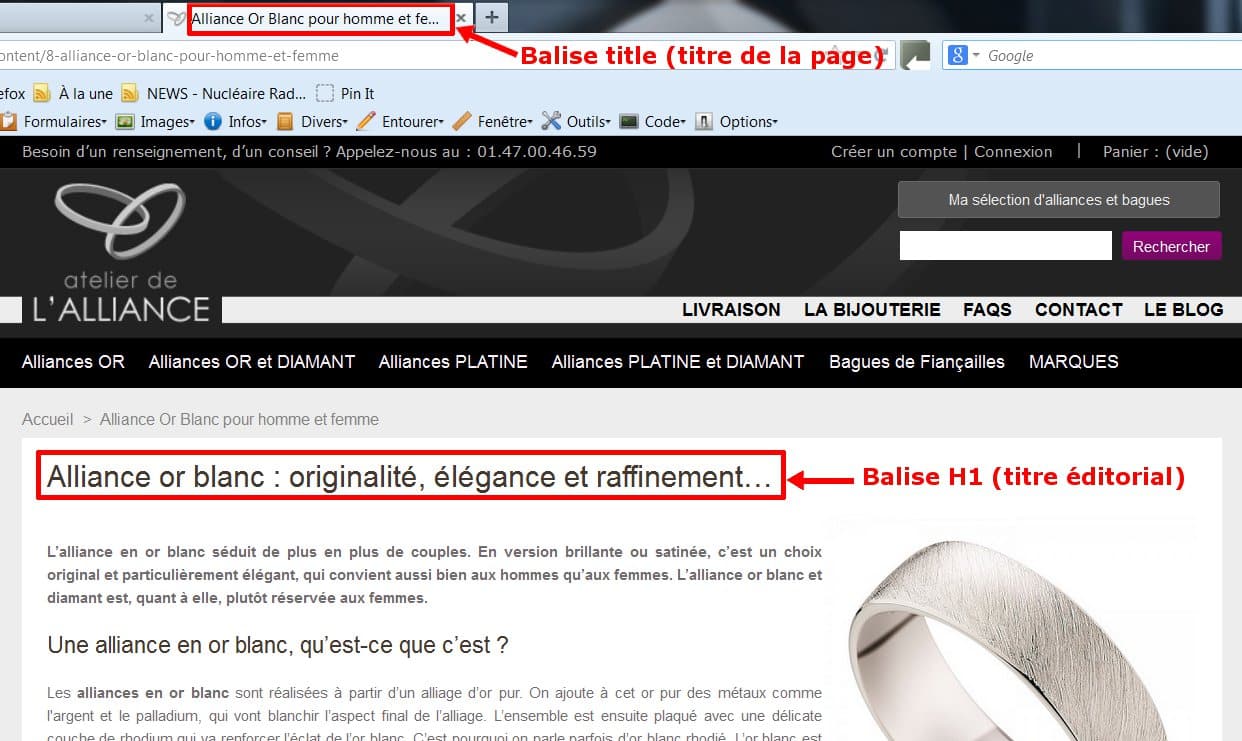Click Ma sélection d'alliances et bagues button
Viewport: 1242px width, 741px height.
click(1058, 200)
